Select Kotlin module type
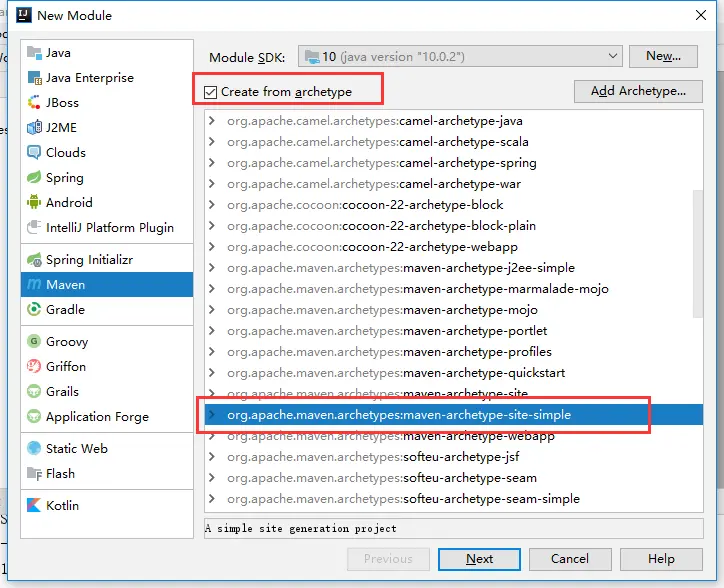Viewport: 724px width, 588px height. (107, 505)
